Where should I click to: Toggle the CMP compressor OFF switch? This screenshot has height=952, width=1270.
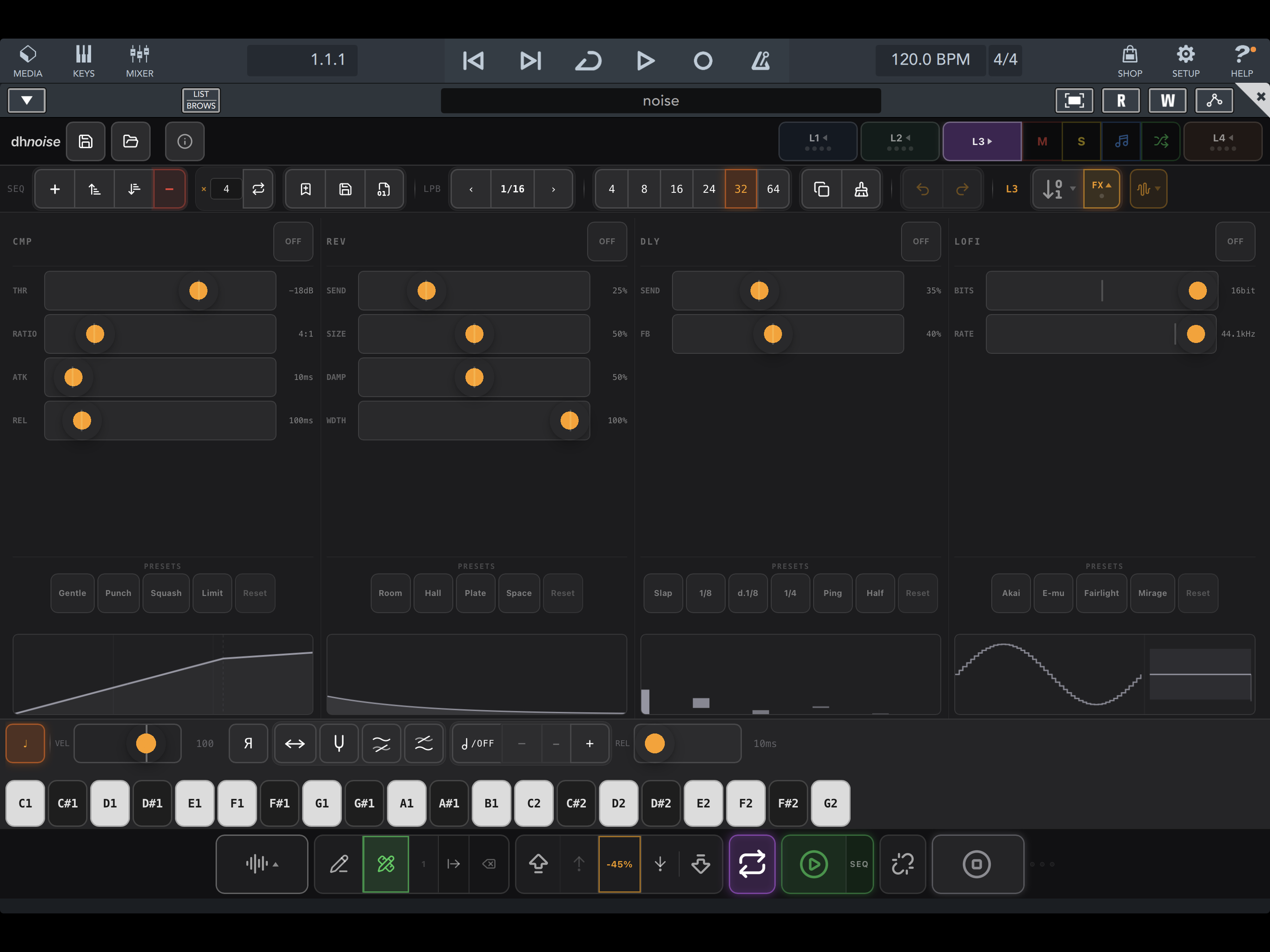click(x=293, y=242)
